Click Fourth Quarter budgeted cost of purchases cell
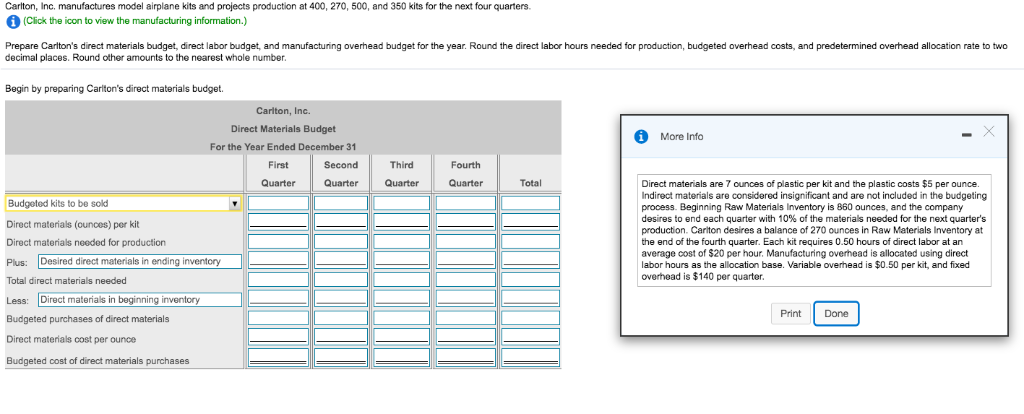Image resolution: width=1024 pixels, height=414 pixels. [x=465, y=358]
